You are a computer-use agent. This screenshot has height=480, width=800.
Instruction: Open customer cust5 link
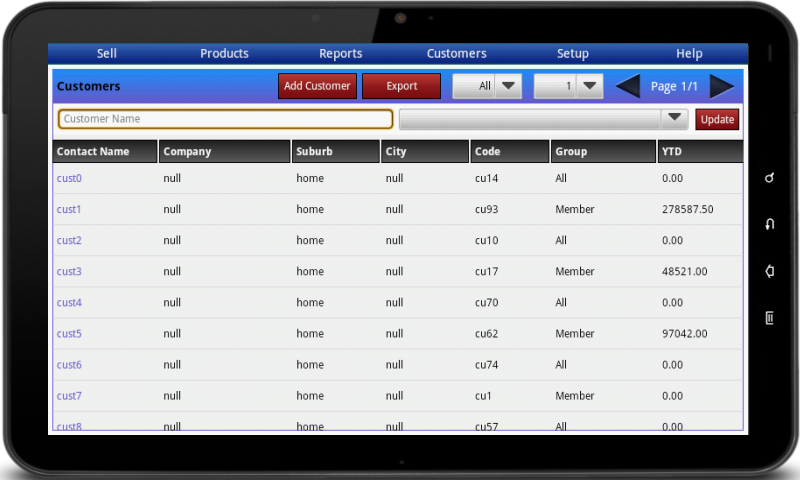pos(69,334)
